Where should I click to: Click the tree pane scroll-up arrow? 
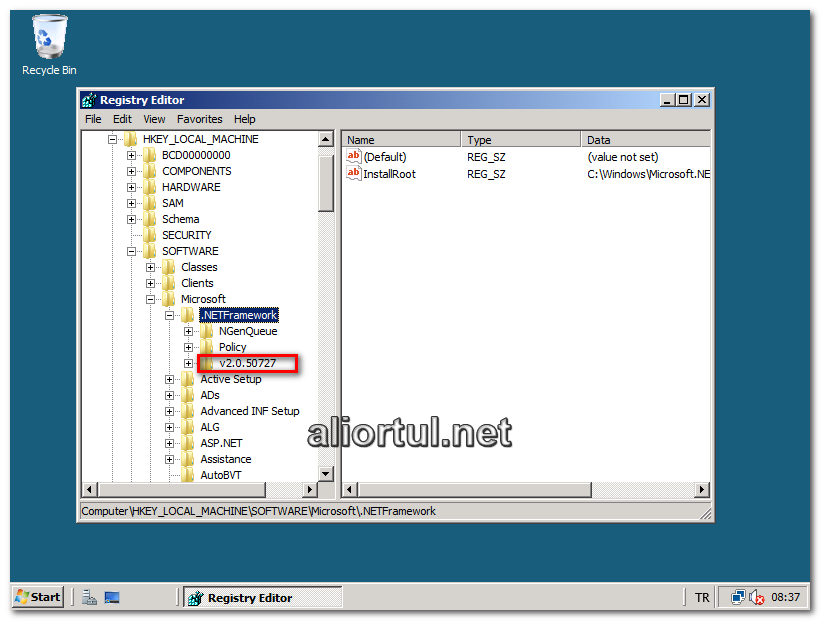[x=326, y=139]
